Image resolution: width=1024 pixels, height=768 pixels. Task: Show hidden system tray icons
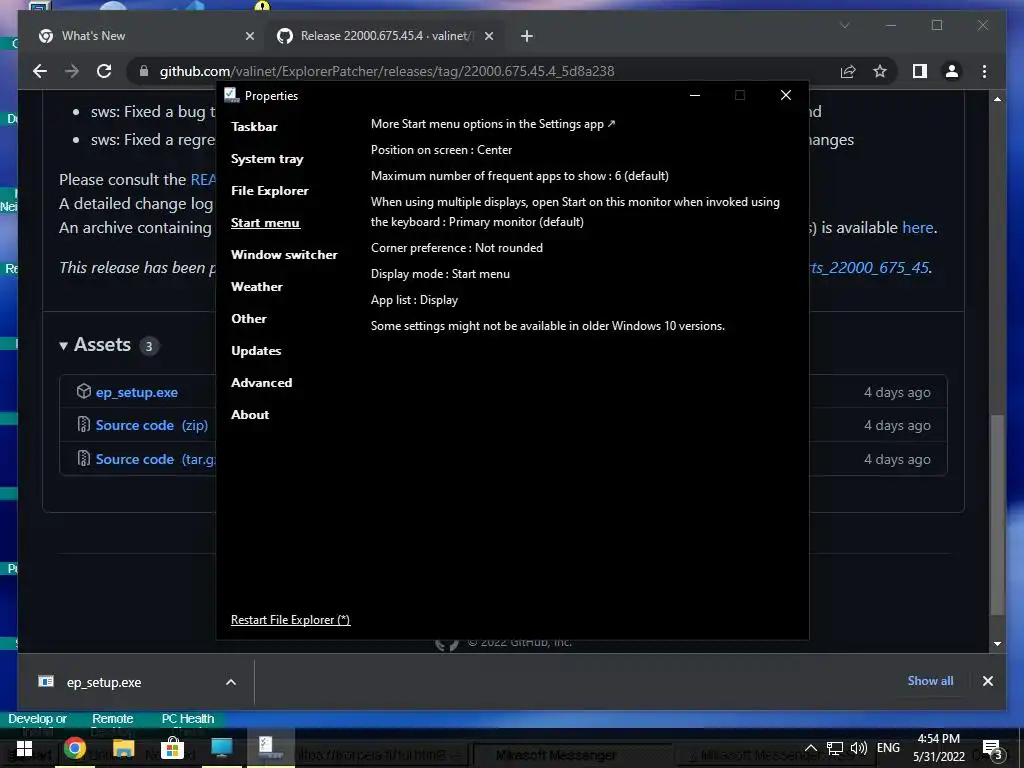point(810,748)
